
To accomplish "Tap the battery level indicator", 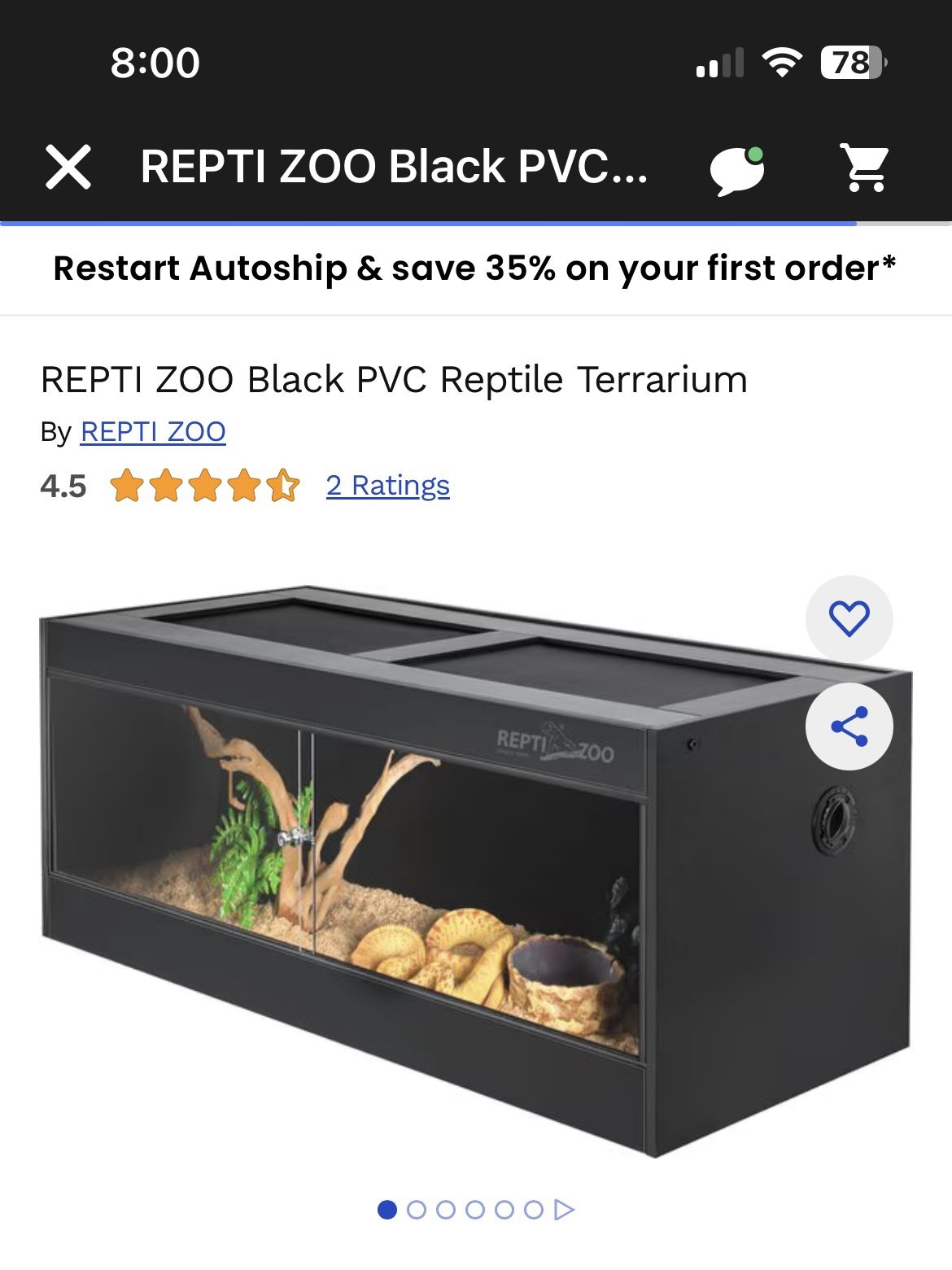I will point(853,62).
